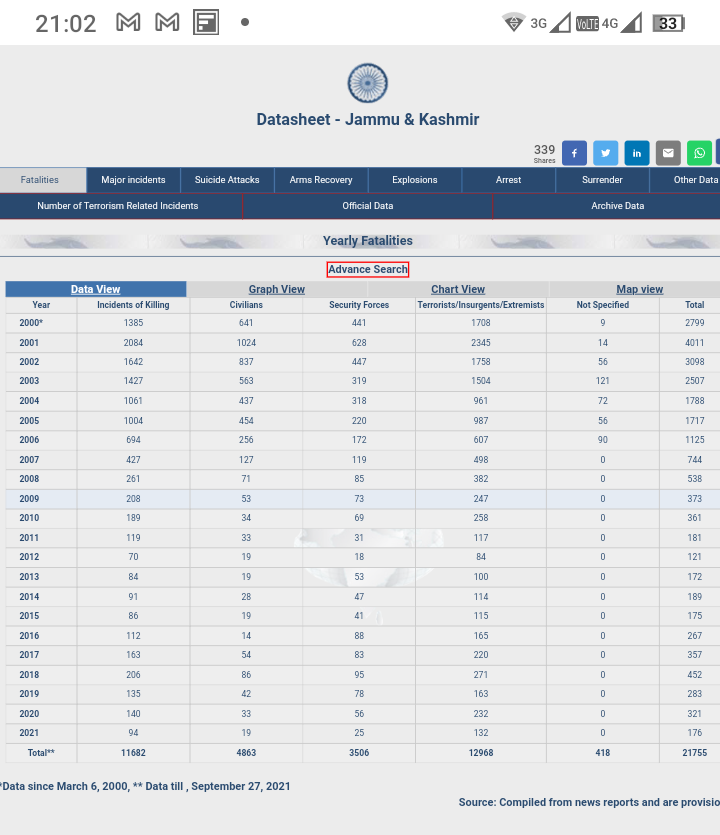Viewport: 720px width, 835px height.
Task: Switch to Graph View
Action: 277,289
